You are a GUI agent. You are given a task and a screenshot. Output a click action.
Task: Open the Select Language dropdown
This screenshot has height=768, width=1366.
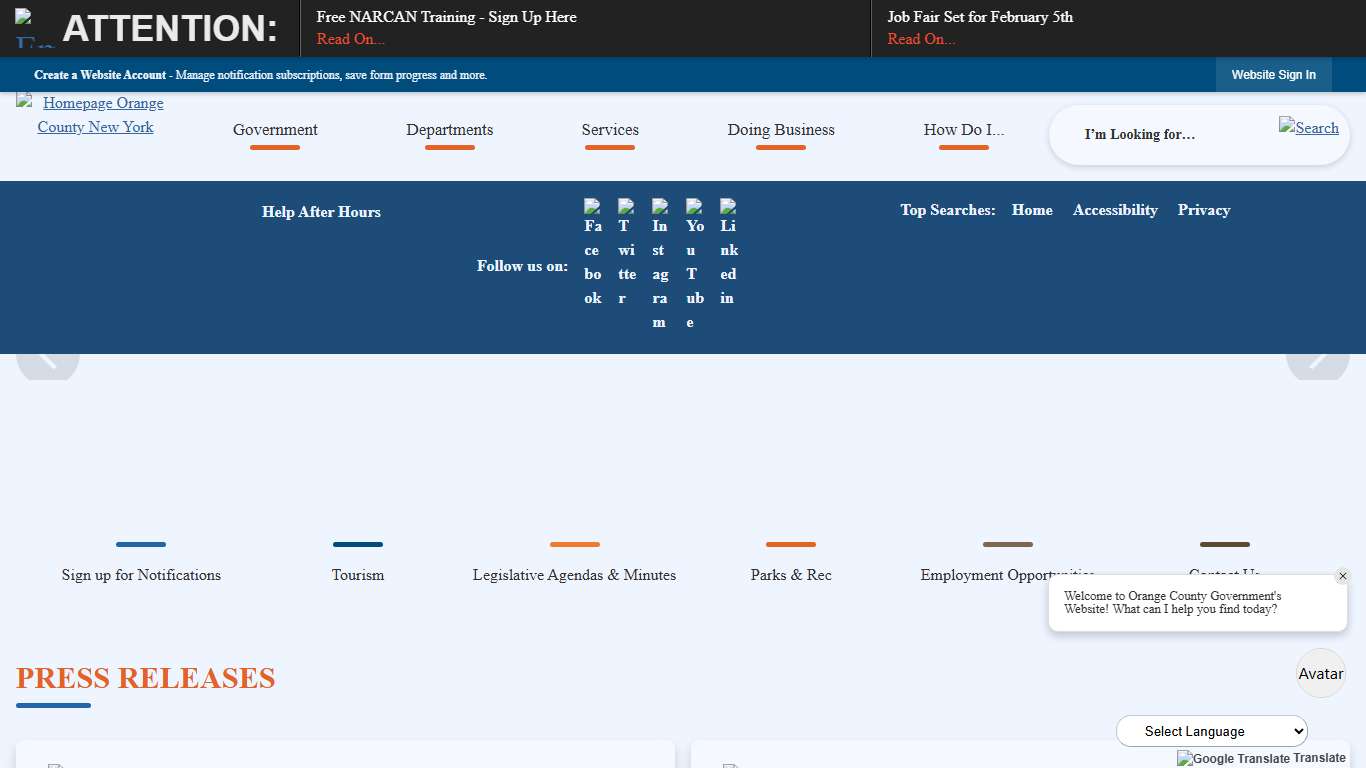tap(1211, 731)
